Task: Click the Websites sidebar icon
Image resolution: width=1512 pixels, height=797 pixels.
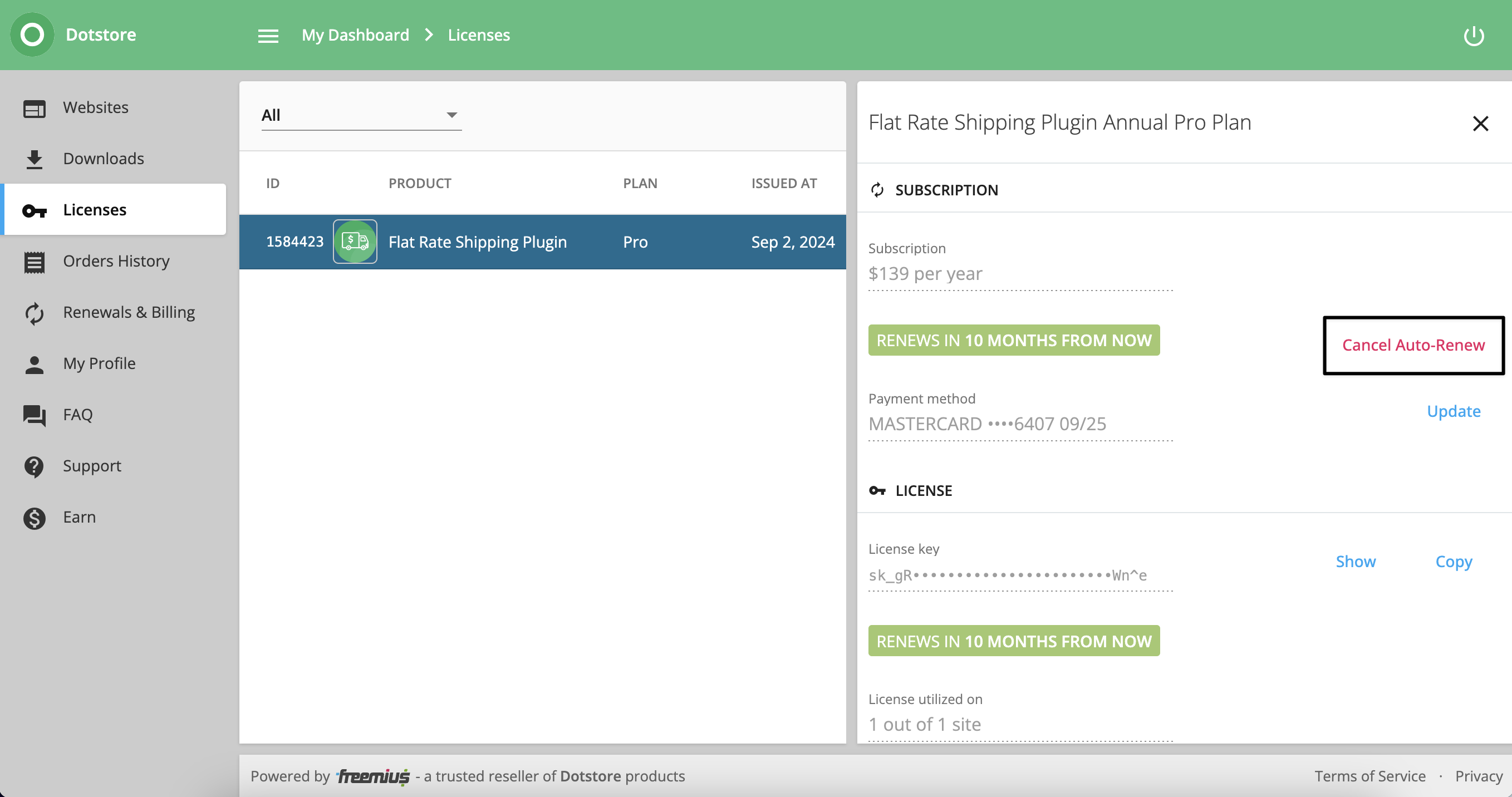Action: (x=34, y=109)
